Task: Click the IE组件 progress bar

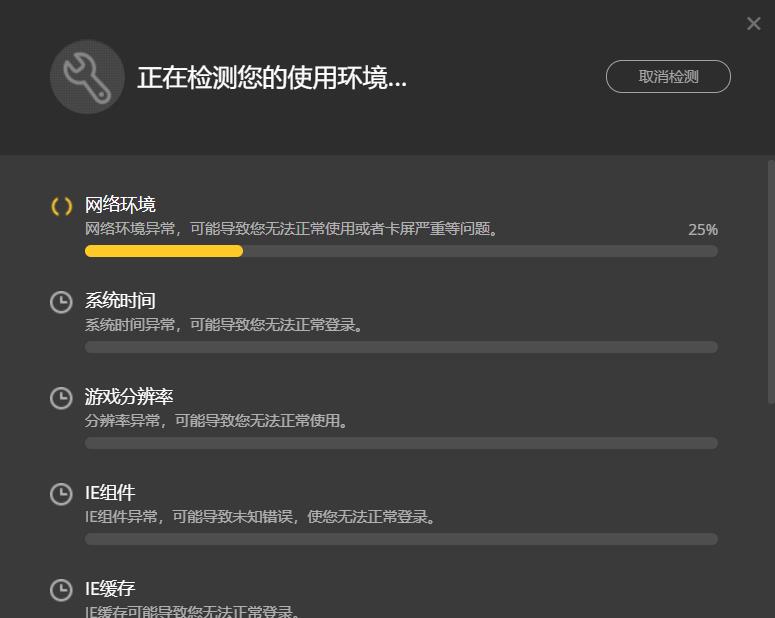Action: point(401,539)
